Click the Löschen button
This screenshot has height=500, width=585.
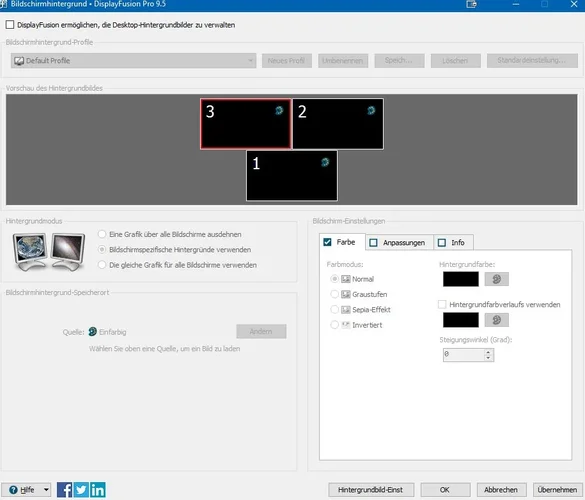[x=456, y=61]
